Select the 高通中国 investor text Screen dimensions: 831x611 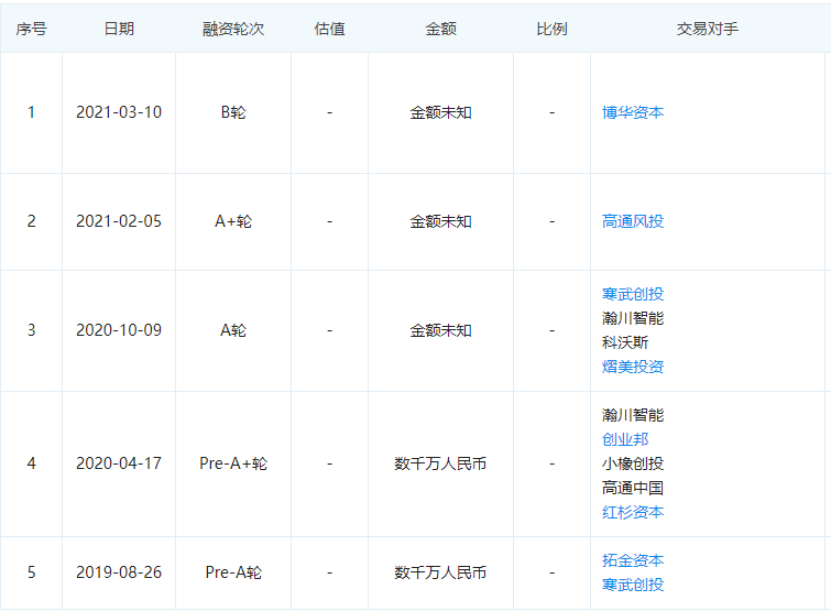632,488
